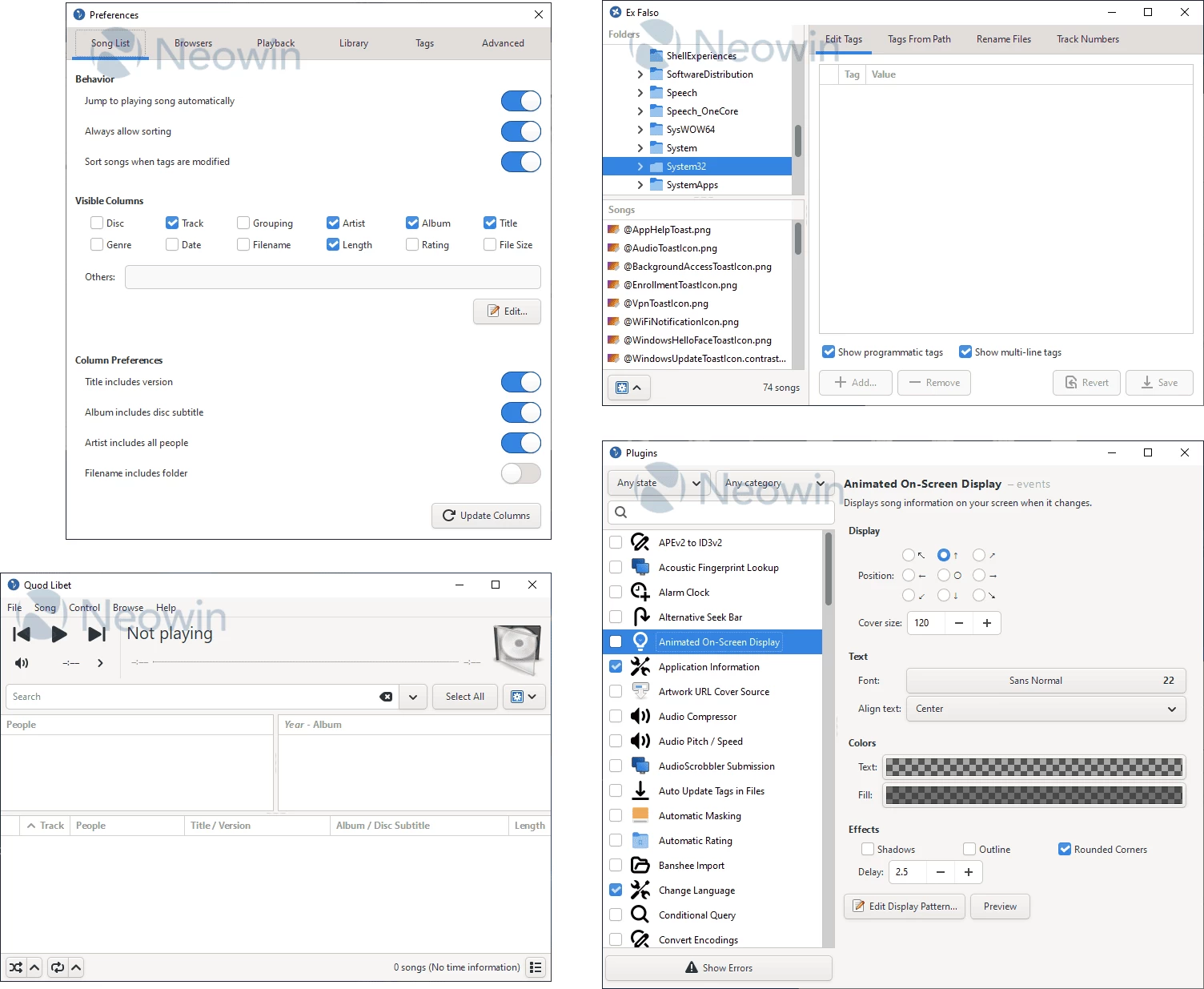Open the Any state dropdown in Plugins

(659, 483)
